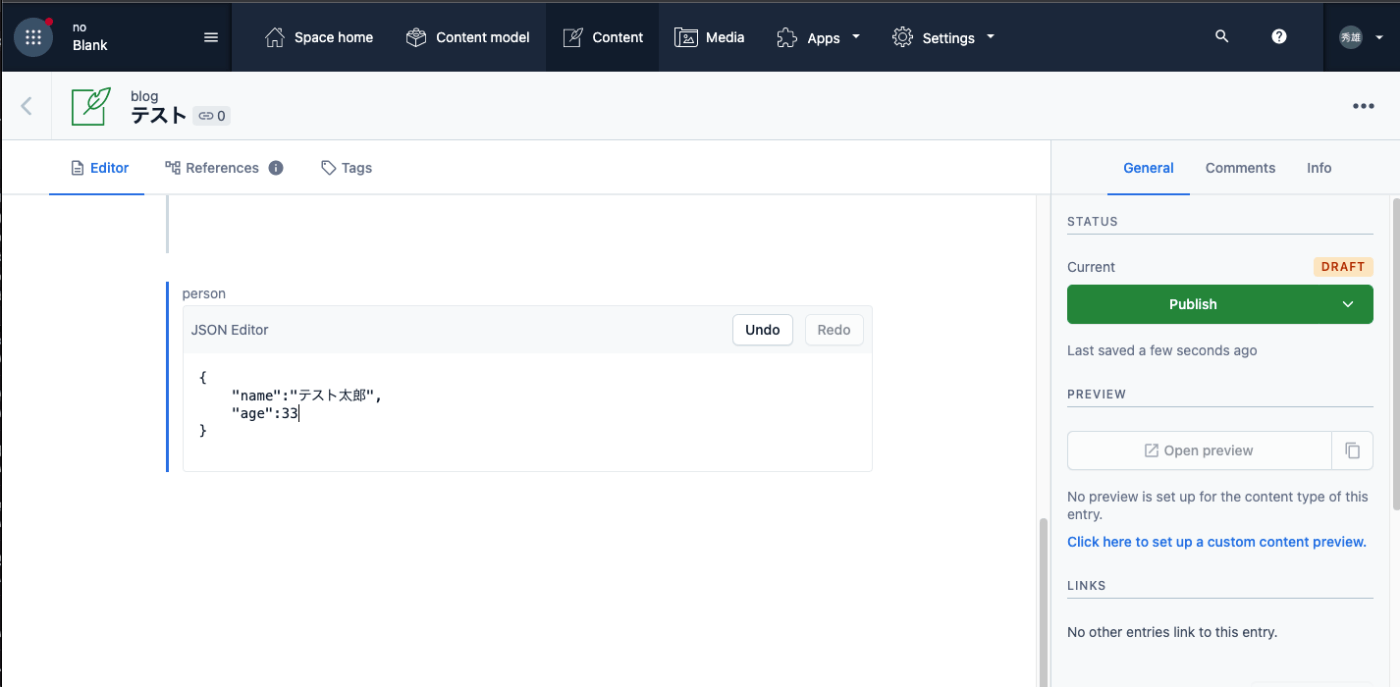Expand the Publish button dropdown arrow
The width and height of the screenshot is (1400, 687).
(1348, 304)
